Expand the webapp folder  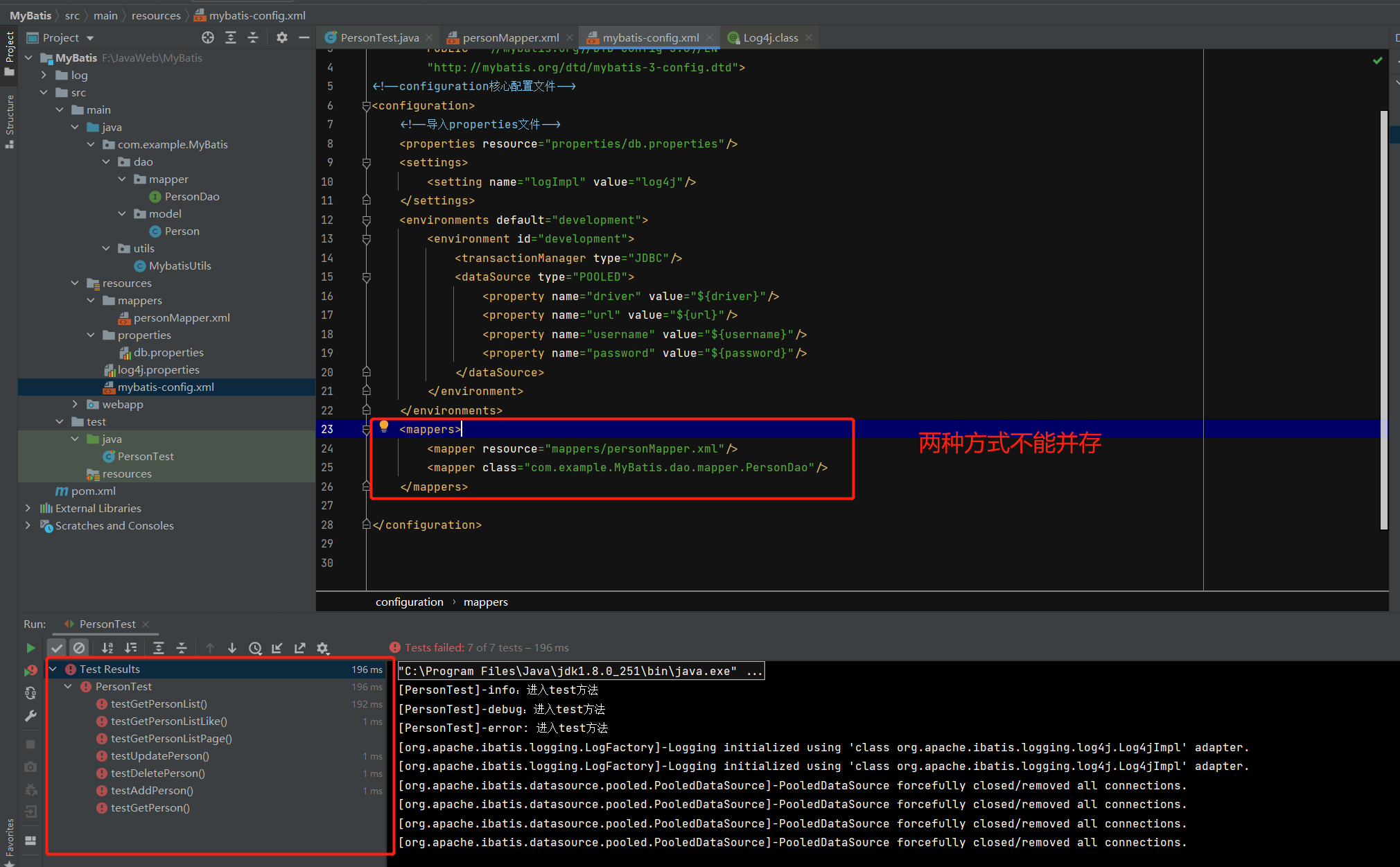point(75,404)
